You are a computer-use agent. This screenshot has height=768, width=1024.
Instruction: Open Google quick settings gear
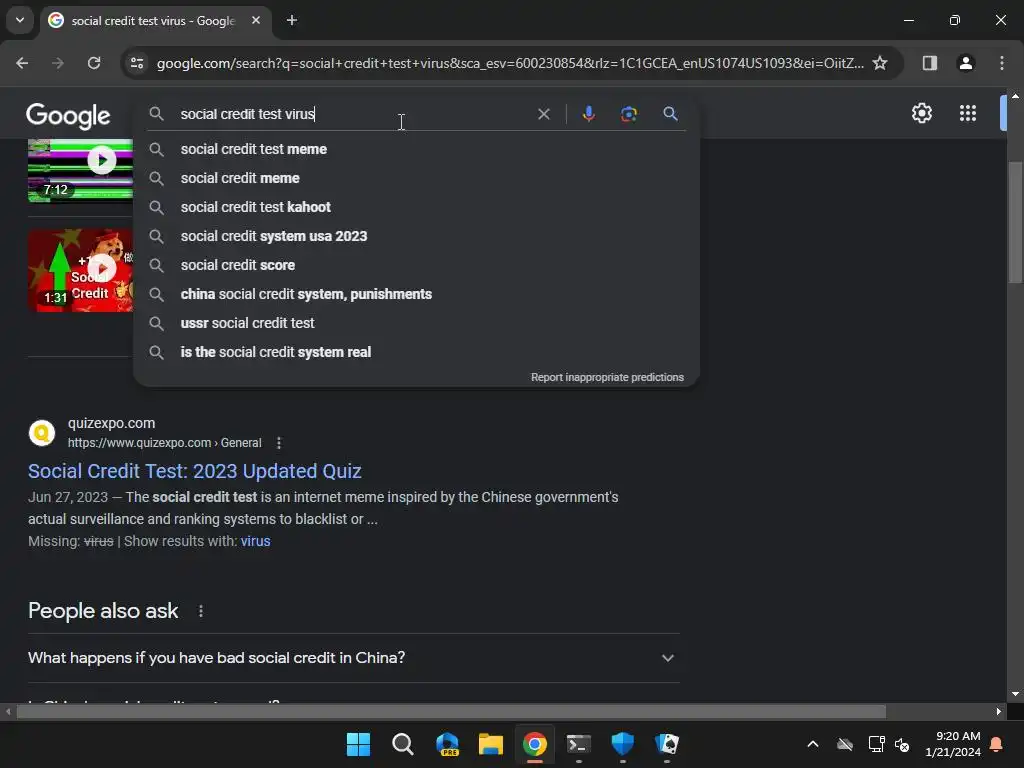921,113
